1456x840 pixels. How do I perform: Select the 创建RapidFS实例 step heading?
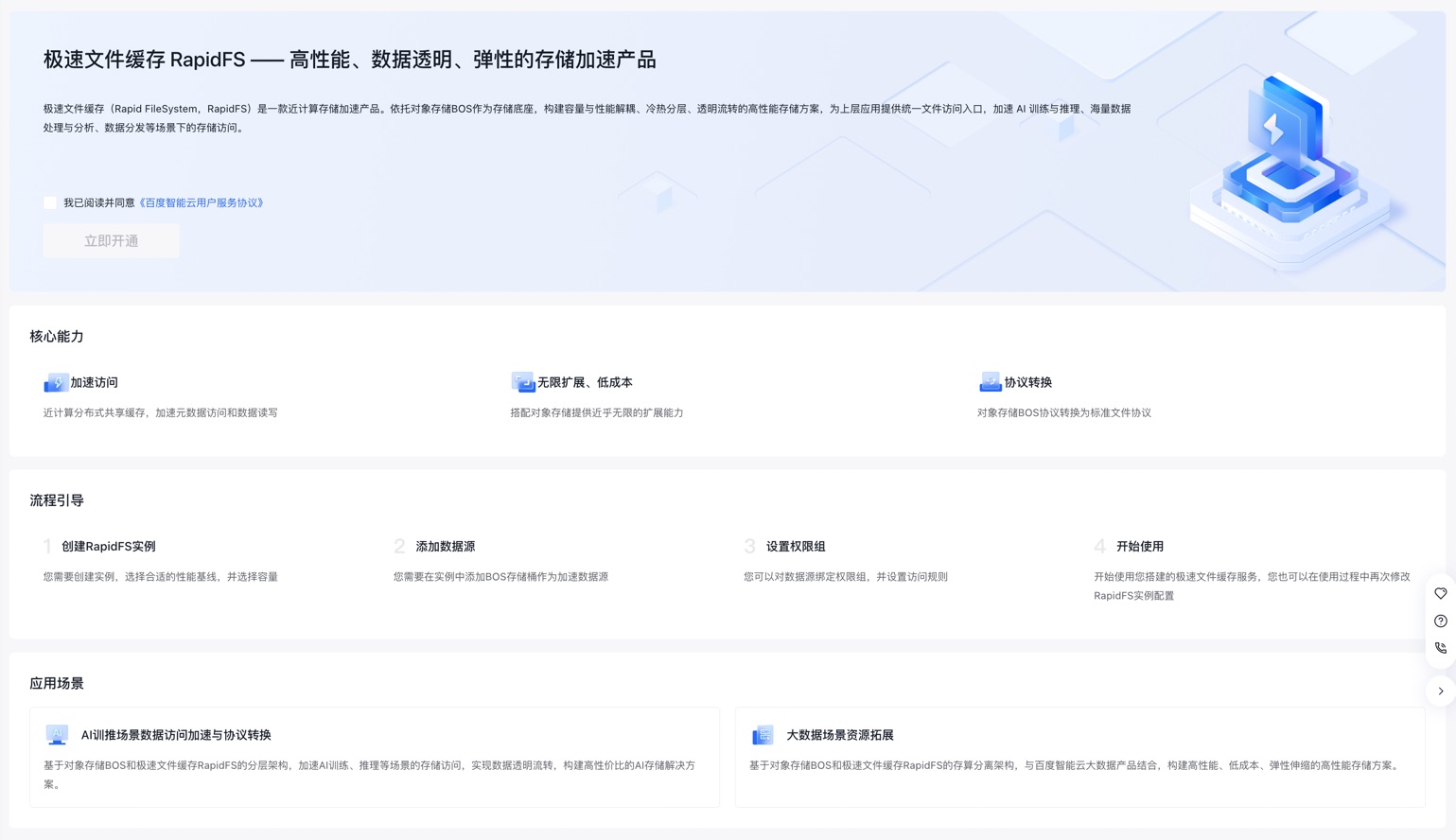coord(109,547)
